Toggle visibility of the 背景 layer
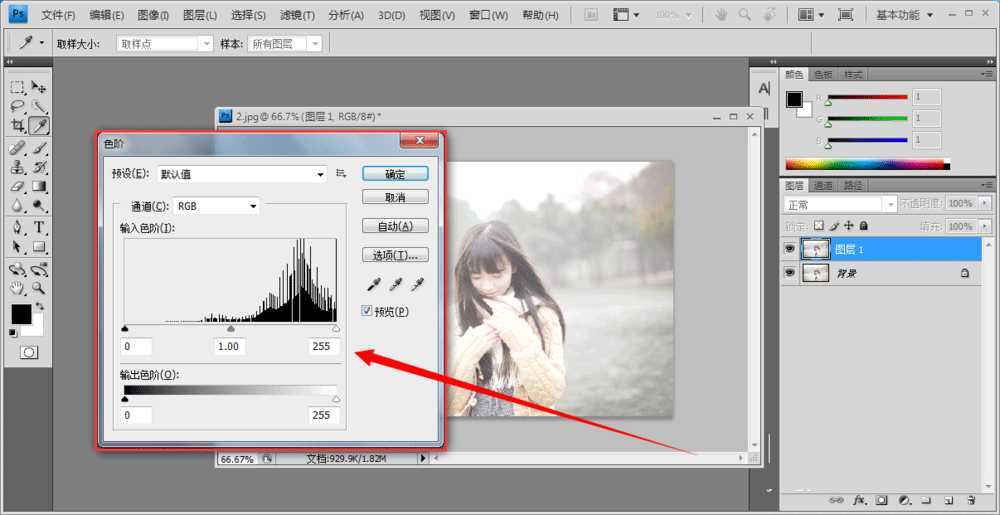1000x515 pixels. (x=790, y=272)
